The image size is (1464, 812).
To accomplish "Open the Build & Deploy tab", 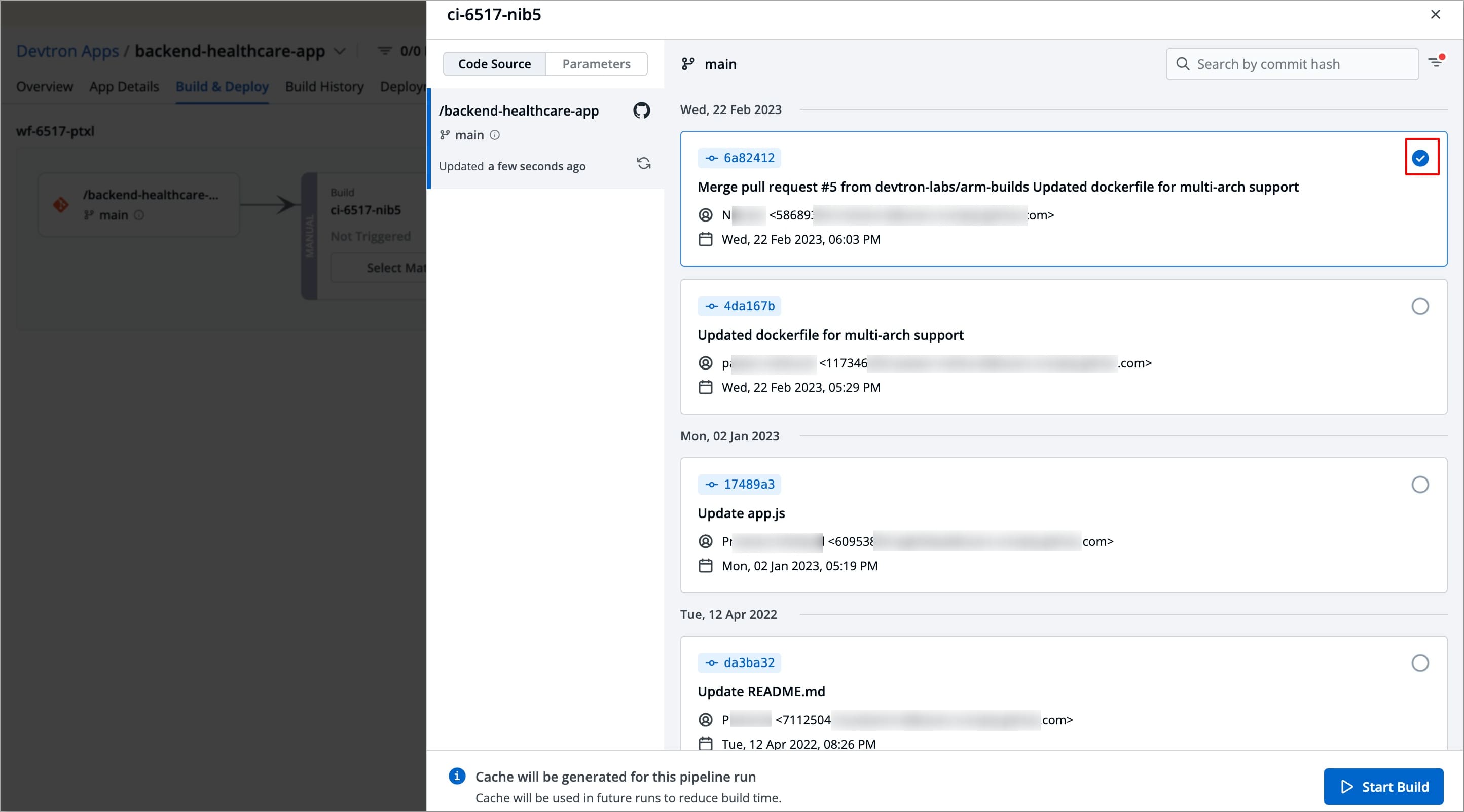I will coord(222,86).
